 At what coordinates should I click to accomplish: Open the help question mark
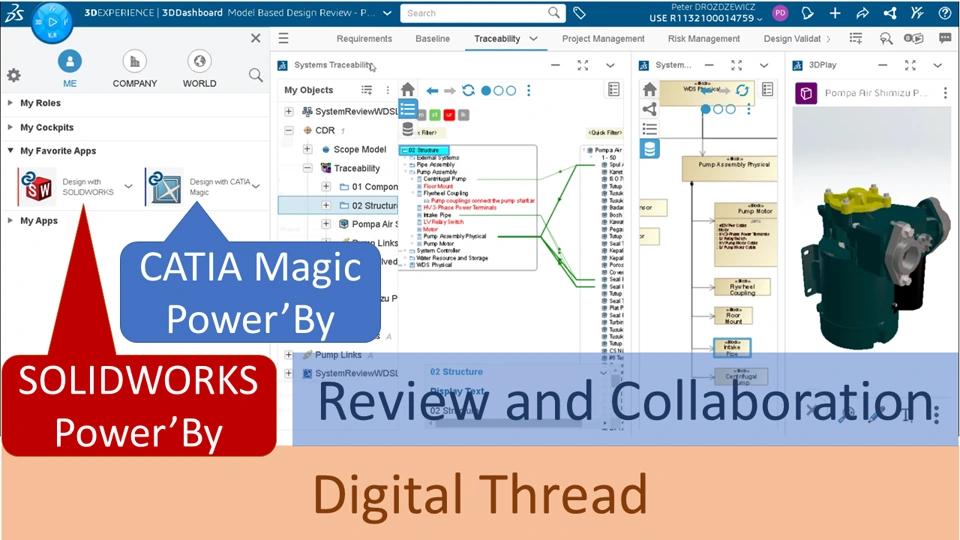[945, 13]
